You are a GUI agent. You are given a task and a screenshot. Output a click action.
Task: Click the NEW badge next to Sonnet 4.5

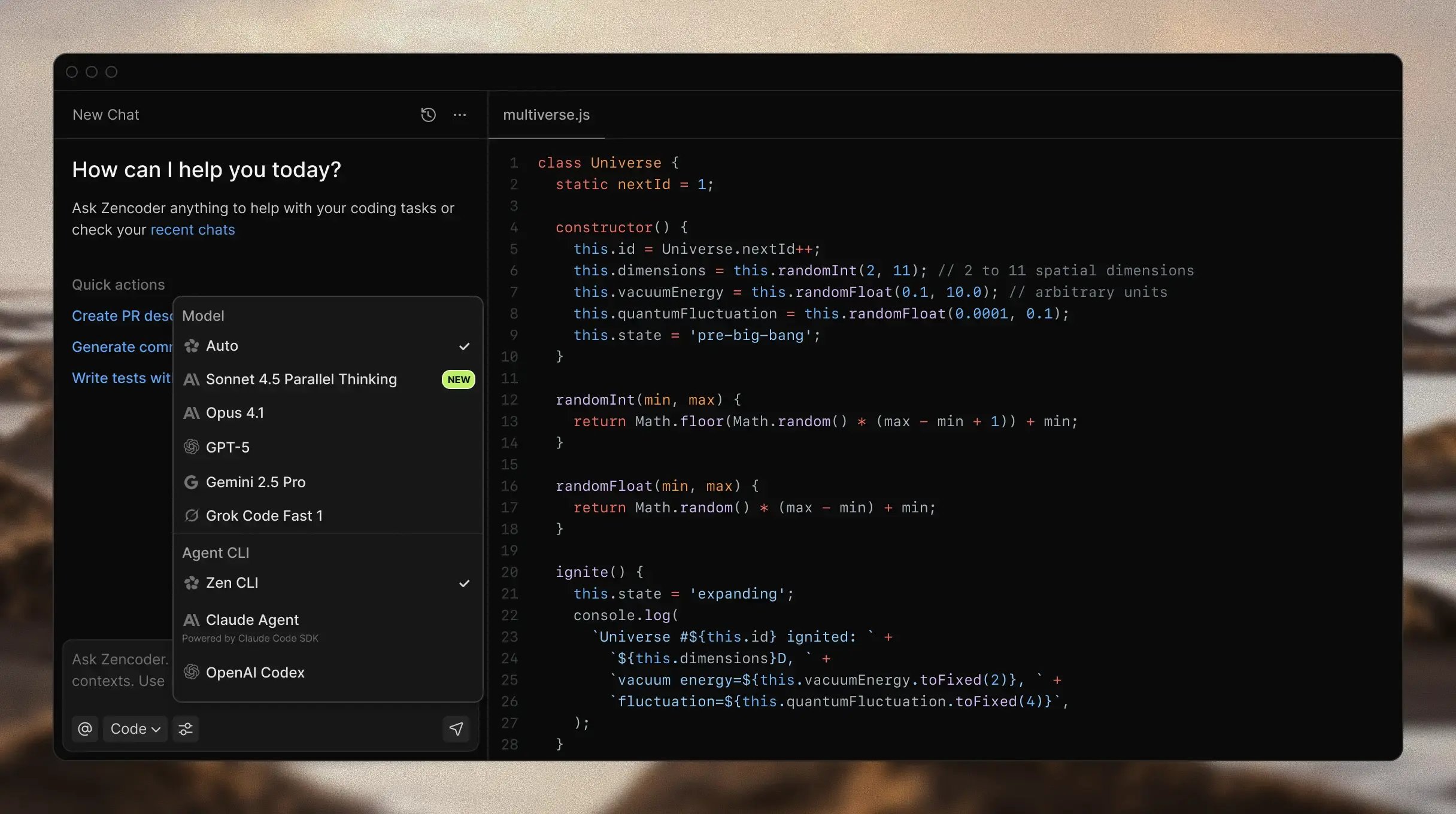coord(458,379)
